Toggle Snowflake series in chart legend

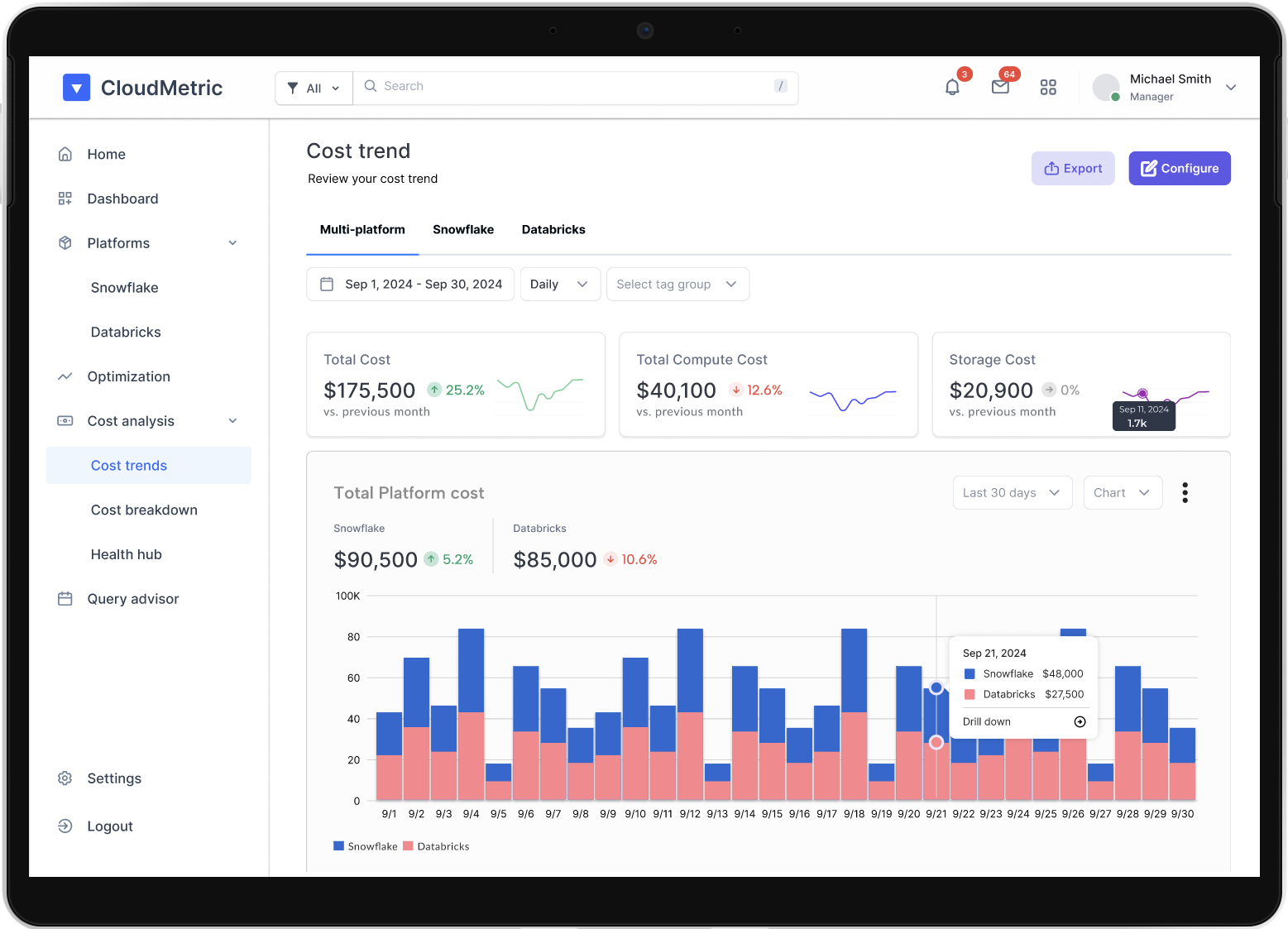(x=366, y=846)
